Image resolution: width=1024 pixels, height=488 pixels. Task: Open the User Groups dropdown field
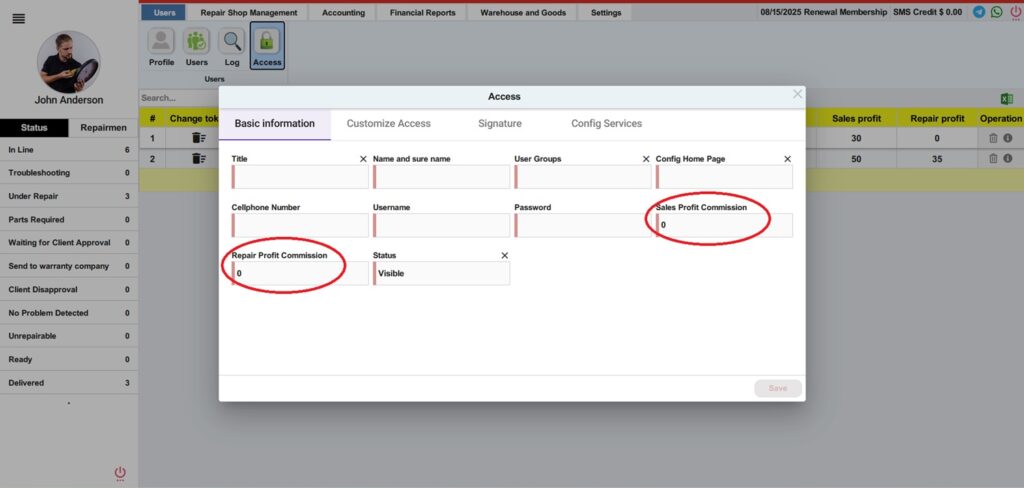tap(583, 176)
